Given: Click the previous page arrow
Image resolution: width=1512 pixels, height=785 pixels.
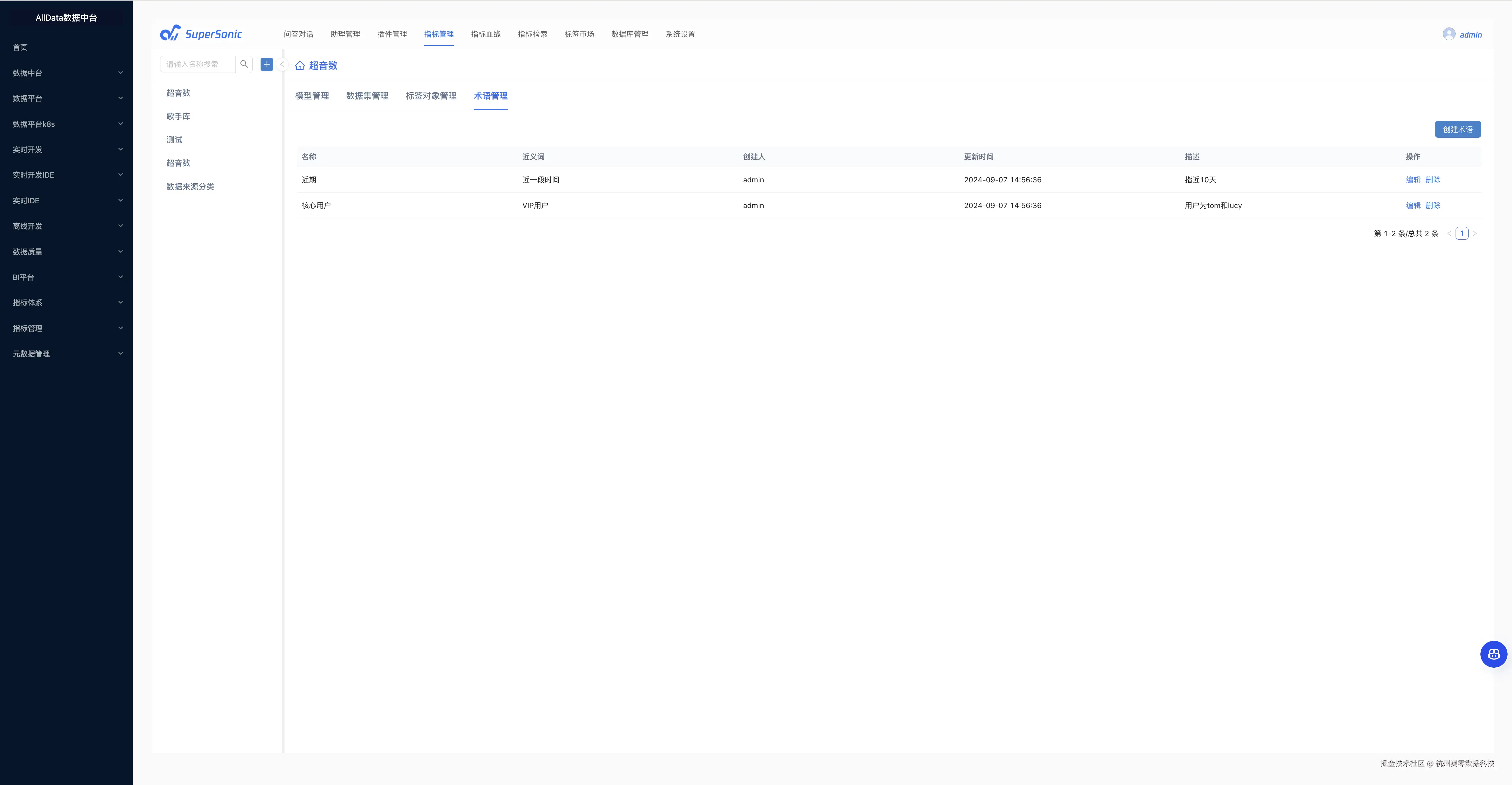Looking at the screenshot, I should coord(1448,234).
